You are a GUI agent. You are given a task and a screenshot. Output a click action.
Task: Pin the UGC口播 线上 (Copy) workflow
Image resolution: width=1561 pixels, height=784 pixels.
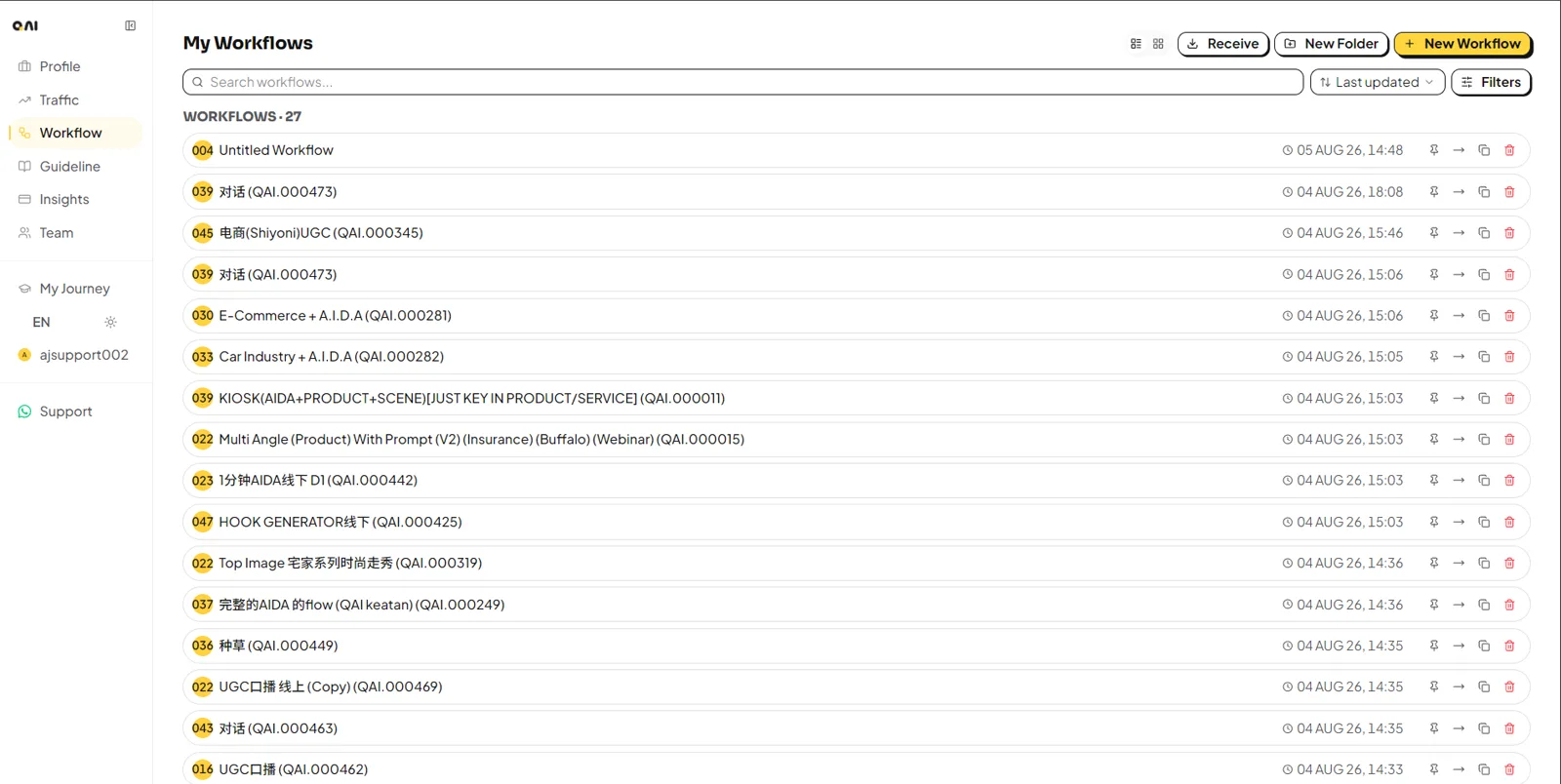pos(1434,687)
